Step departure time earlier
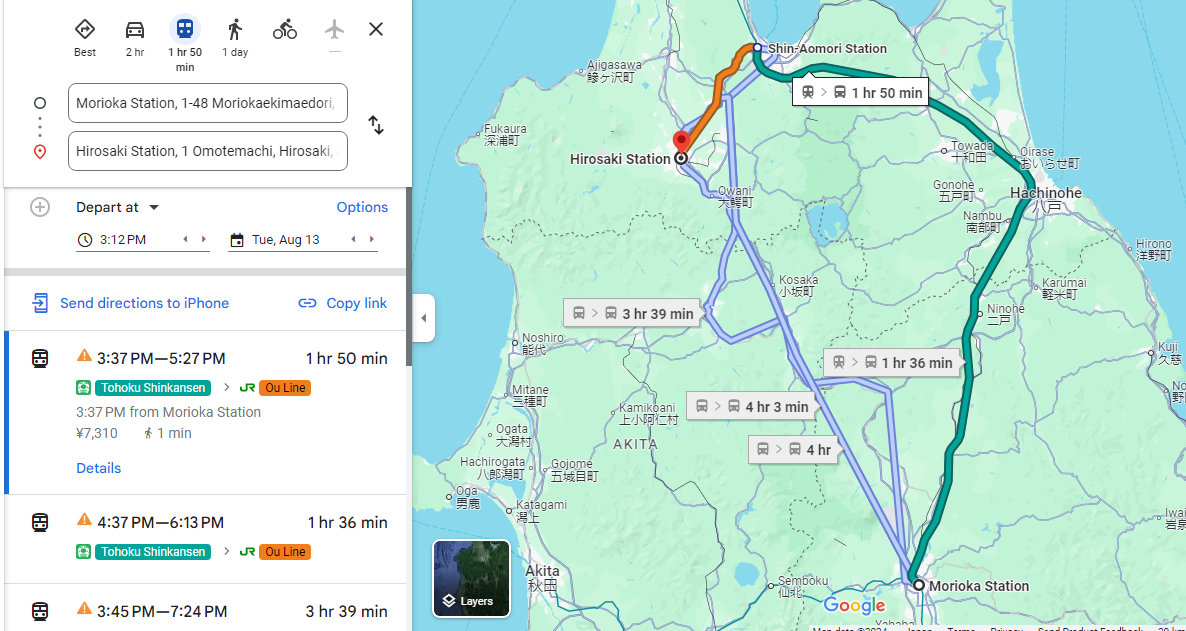The width and height of the screenshot is (1186, 631). coord(185,240)
